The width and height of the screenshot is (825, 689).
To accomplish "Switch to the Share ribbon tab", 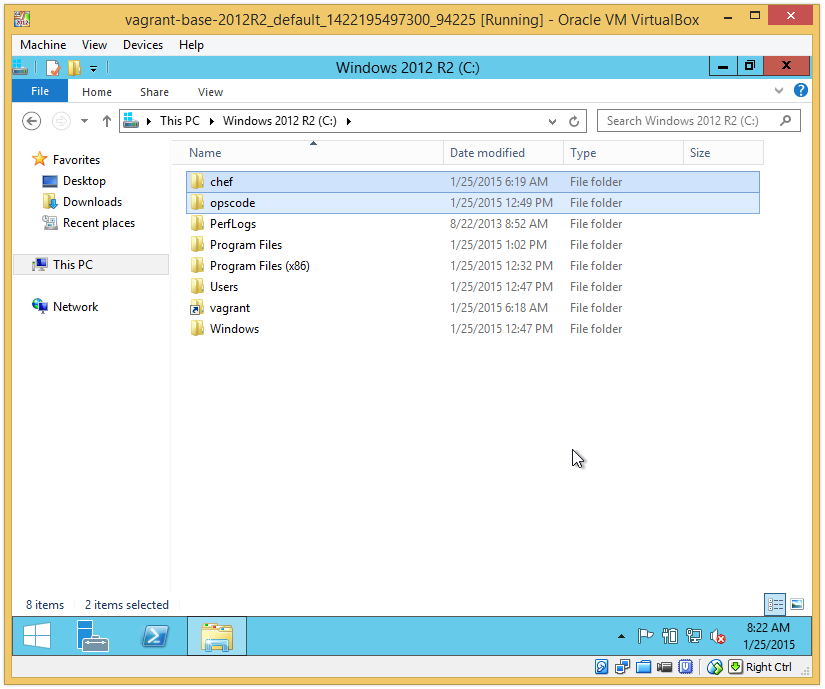I will point(154,92).
